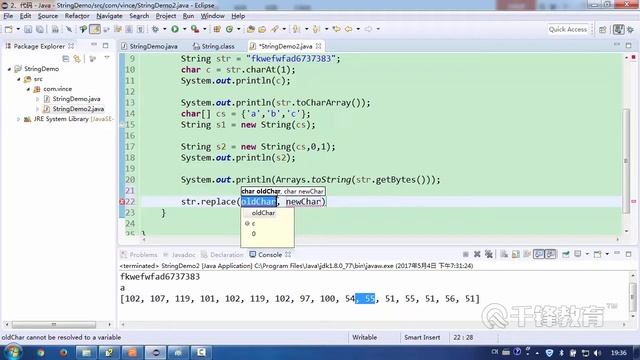This screenshot has height=360, width=640.
Task: Switch to the Declaration tab
Action: 222,255
